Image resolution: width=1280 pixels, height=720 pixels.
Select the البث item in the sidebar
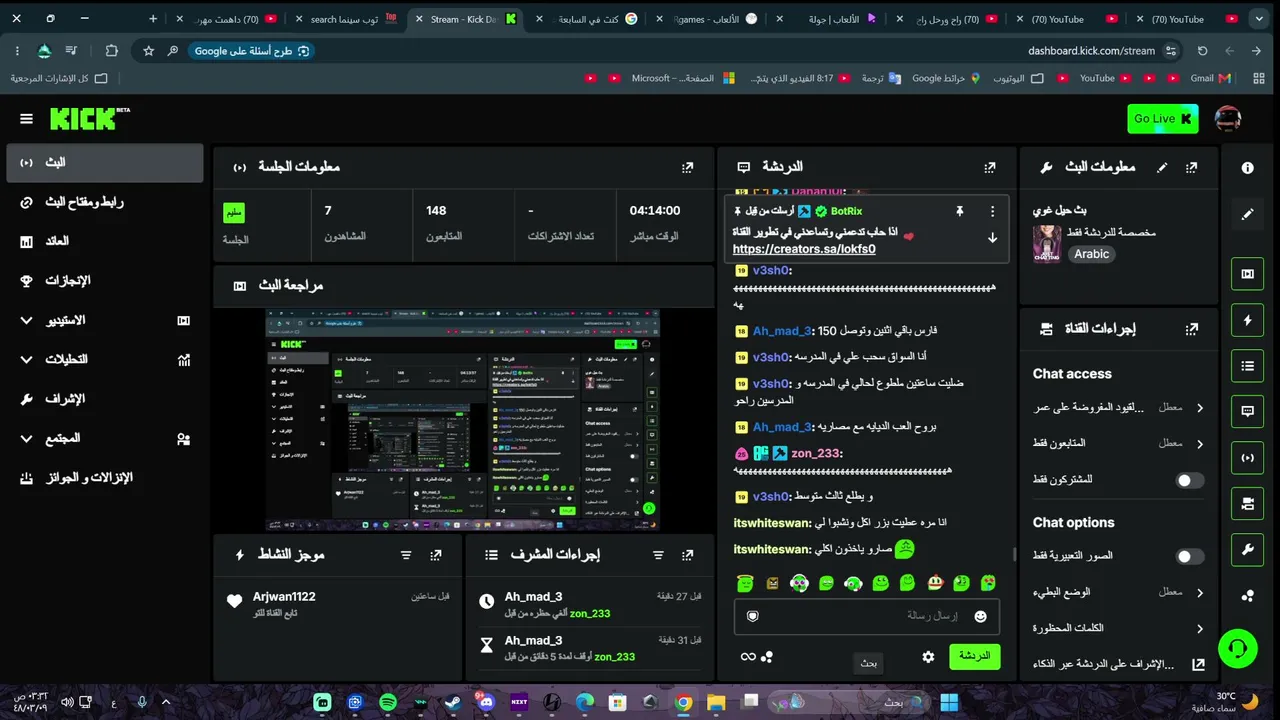pos(105,162)
